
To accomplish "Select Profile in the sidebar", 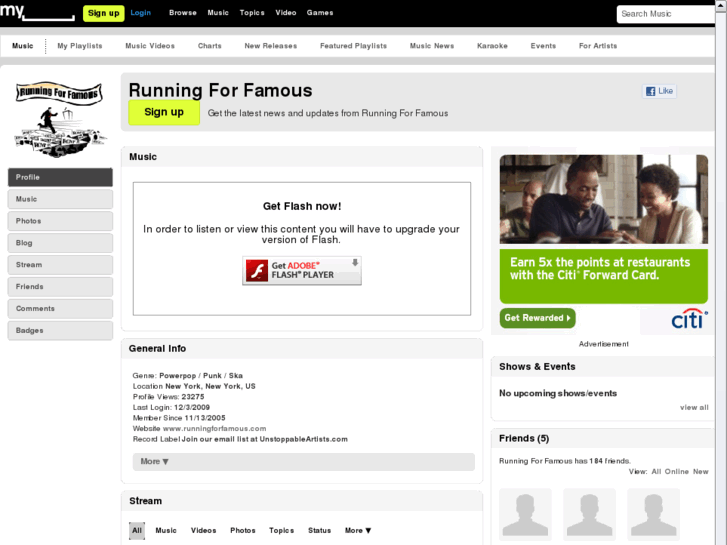I will pos(60,177).
